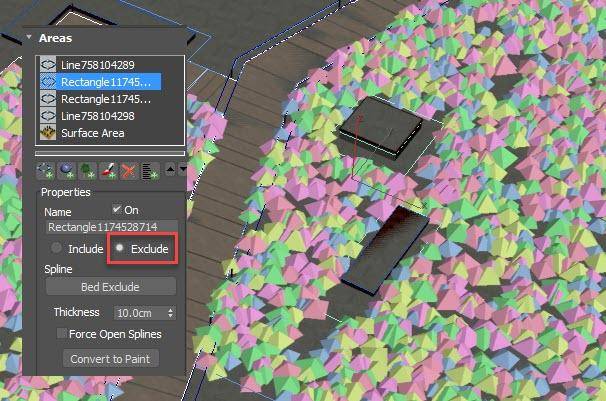Move selected area up in list
The width and height of the screenshot is (606, 401).
coord(170,170)
